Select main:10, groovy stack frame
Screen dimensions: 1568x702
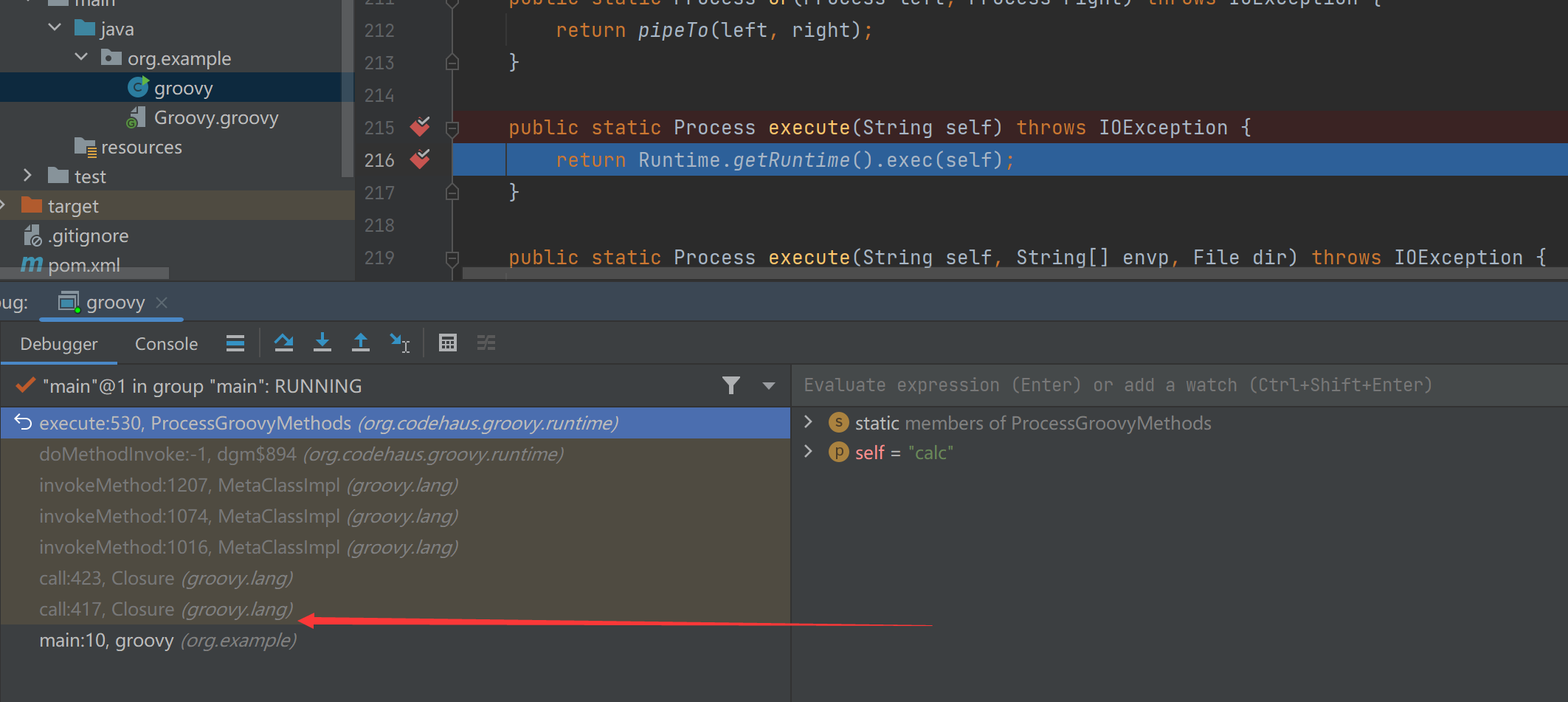tap(167, 640)
